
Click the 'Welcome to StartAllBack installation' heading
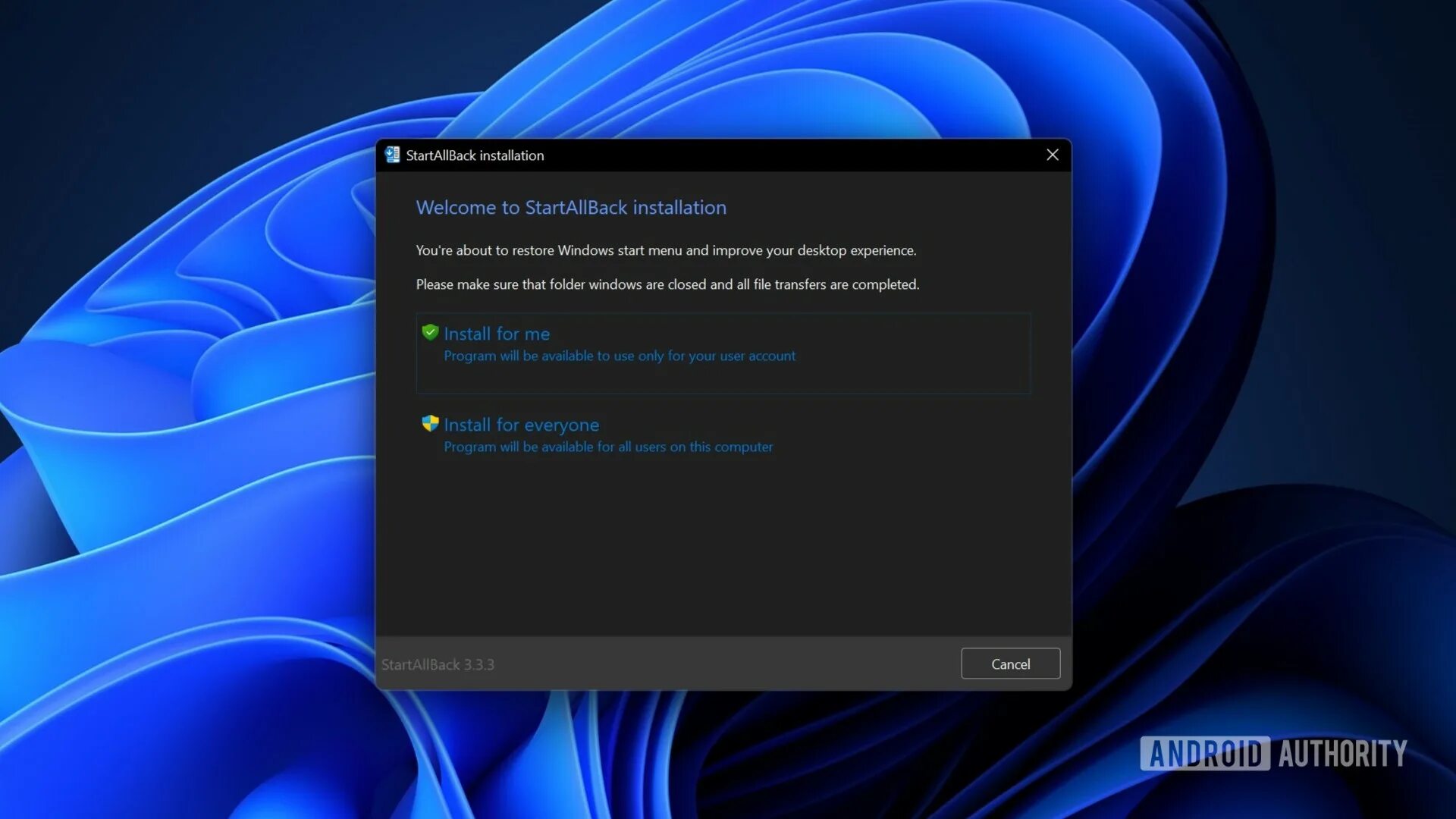click(x=571, y=208)
